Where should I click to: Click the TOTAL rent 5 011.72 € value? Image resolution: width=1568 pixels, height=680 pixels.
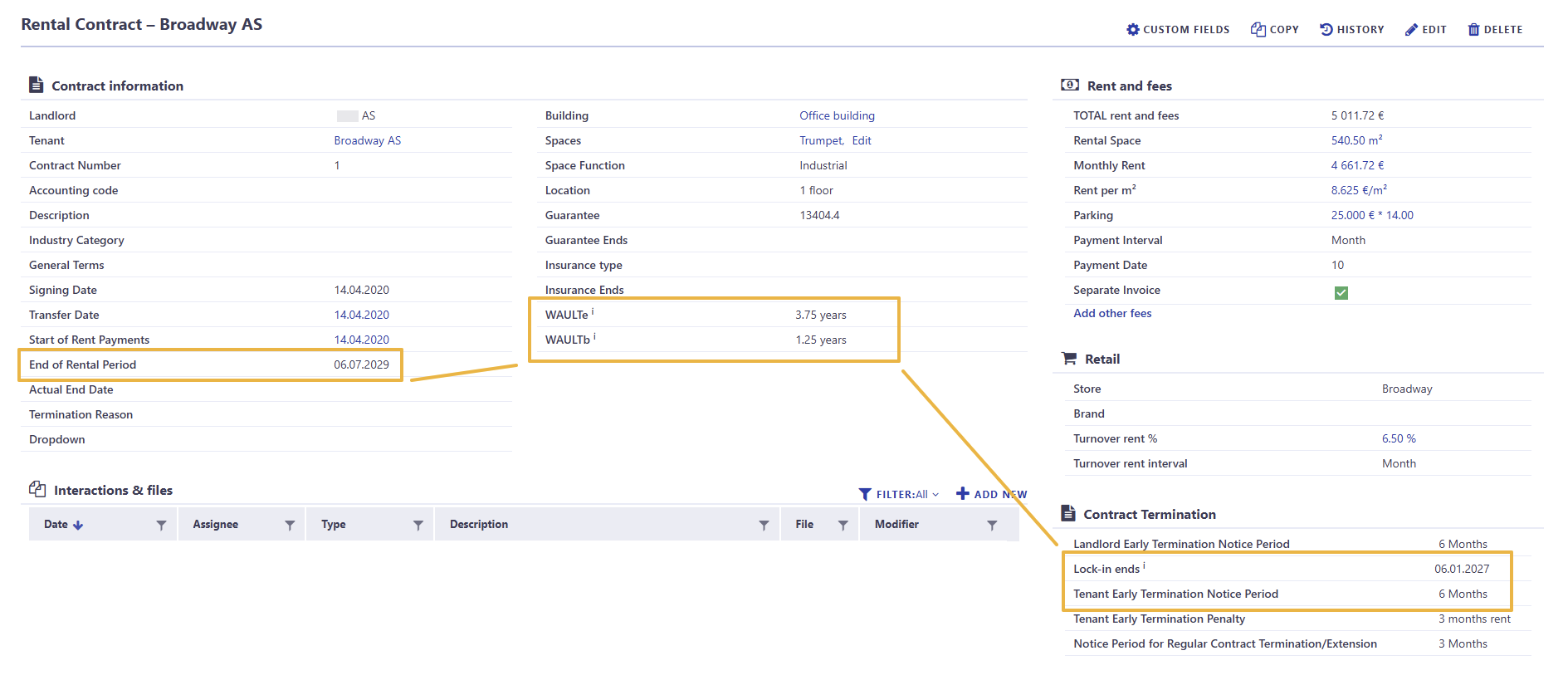click(x=1357, y=115)
